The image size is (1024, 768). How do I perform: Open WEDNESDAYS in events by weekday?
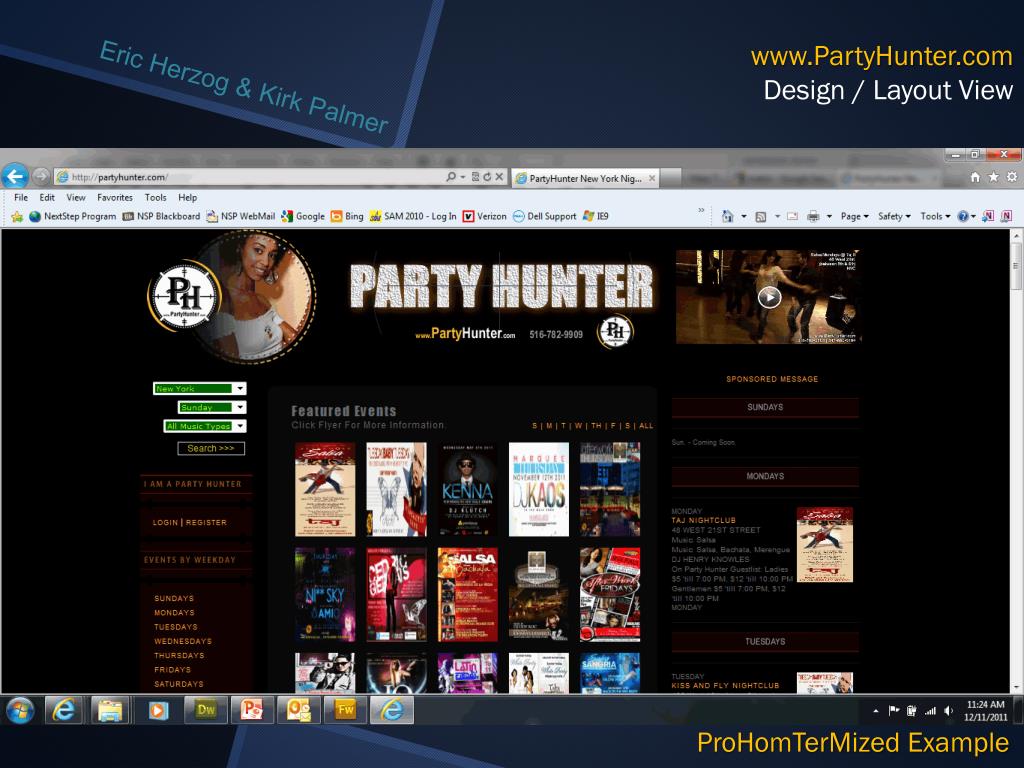[183, 641]
